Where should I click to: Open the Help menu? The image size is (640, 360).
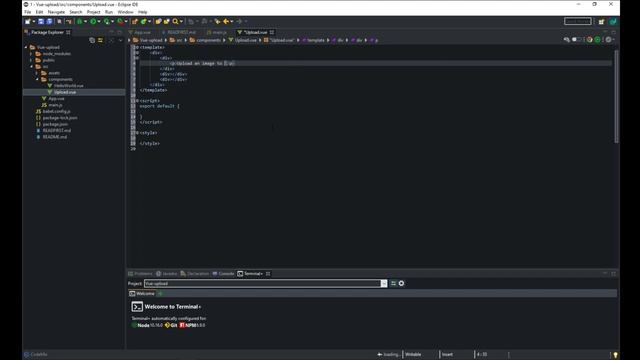pos(142,12)
